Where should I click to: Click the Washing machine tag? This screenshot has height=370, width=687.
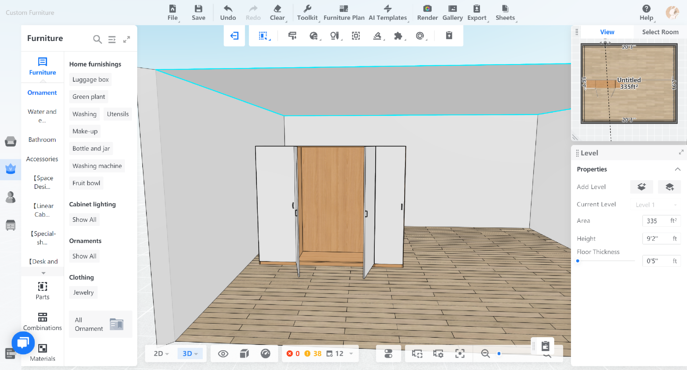tap(97, 166)
